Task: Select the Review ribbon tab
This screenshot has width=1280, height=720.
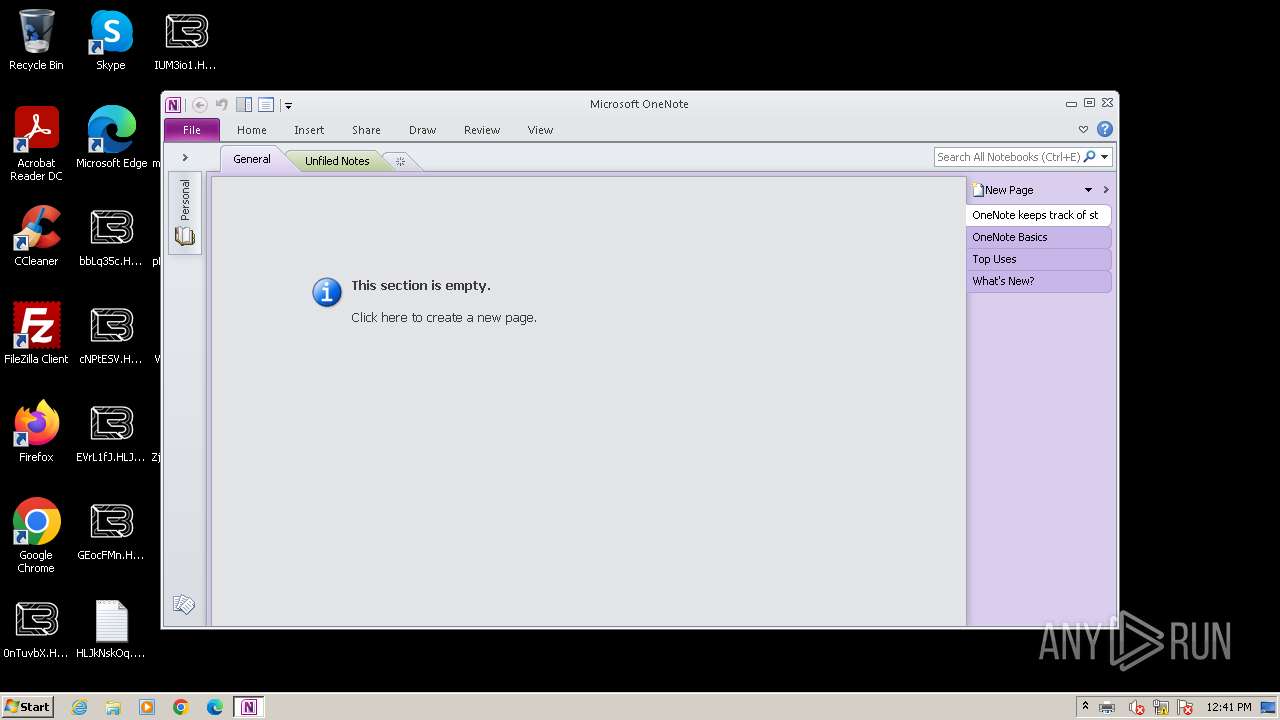Action: click(482, 130)
